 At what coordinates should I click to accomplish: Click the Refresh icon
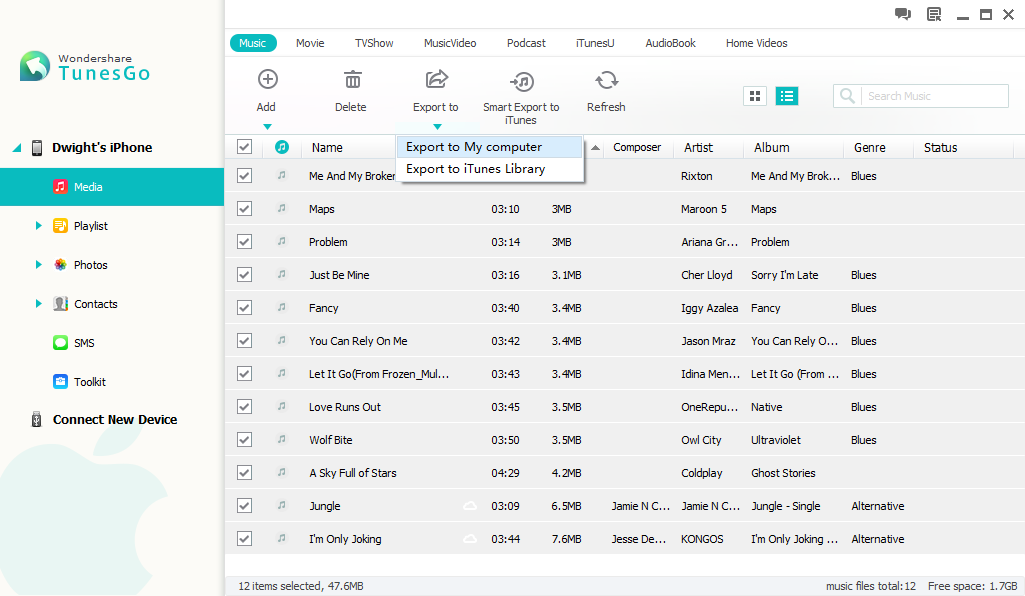point(607,80)
